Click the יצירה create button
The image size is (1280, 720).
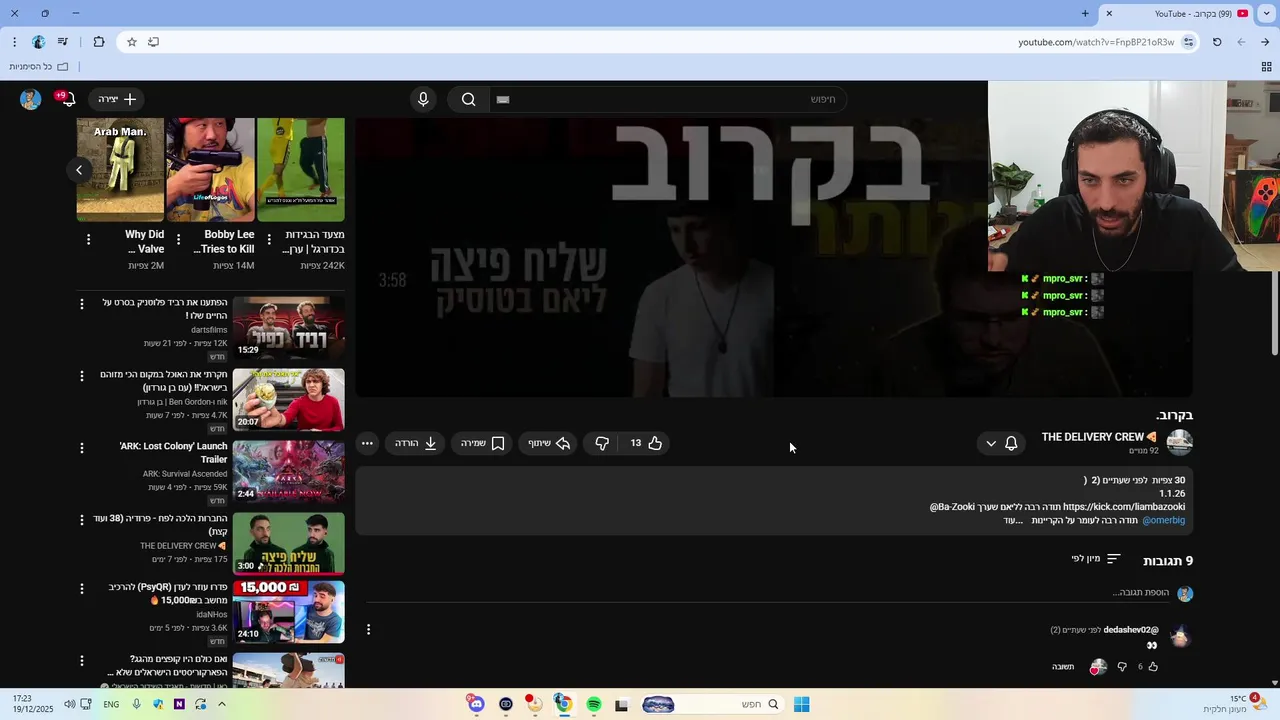tap(117, 99)
